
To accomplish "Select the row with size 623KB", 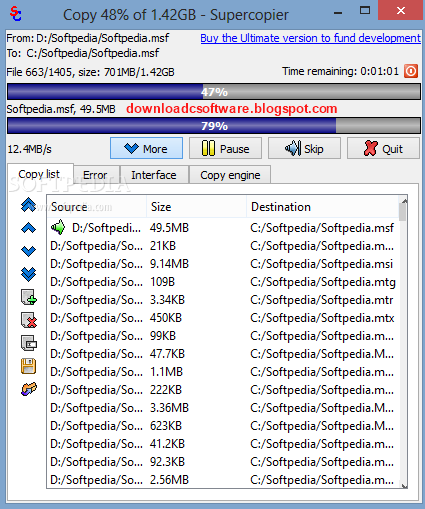I will point(223,426).
